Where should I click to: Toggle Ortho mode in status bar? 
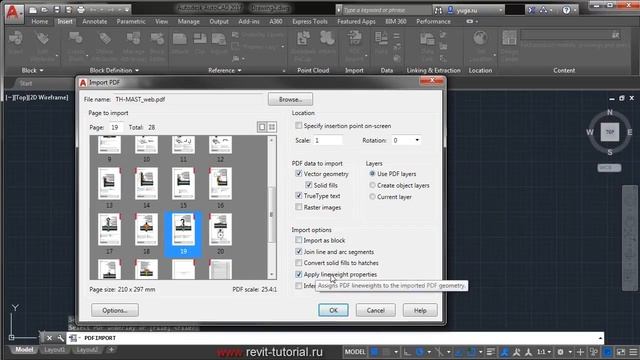[x=407, y=351]
